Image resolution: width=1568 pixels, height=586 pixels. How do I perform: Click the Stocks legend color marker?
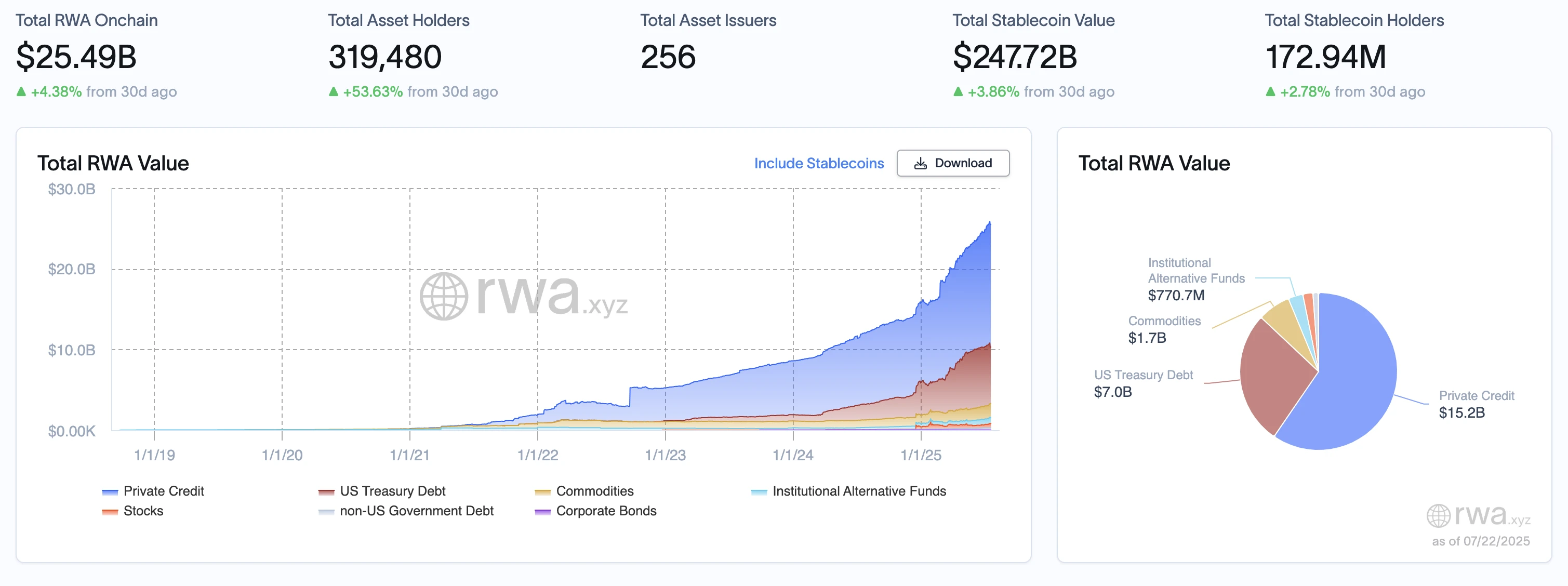(x=110, y=512)
